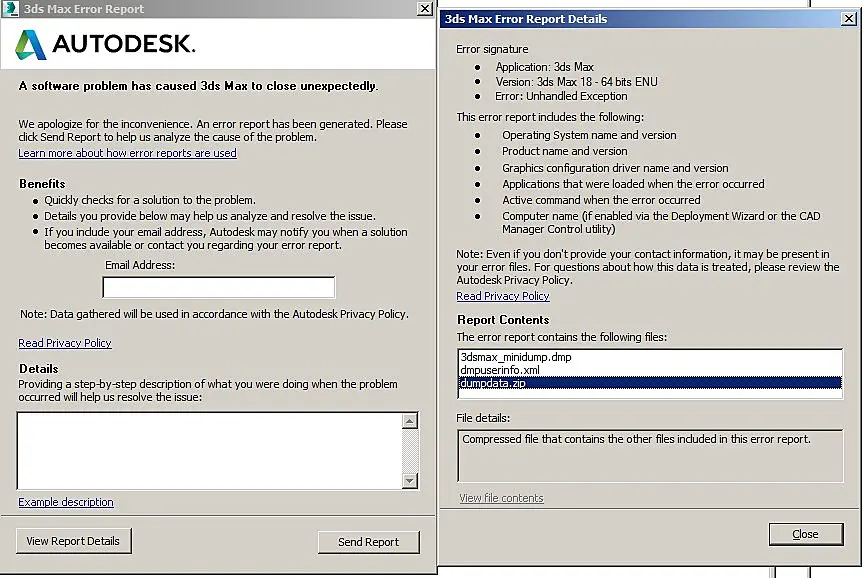Focus the Details description text area
The height and width of the screenshot is (578, 864).
[209, 451]
